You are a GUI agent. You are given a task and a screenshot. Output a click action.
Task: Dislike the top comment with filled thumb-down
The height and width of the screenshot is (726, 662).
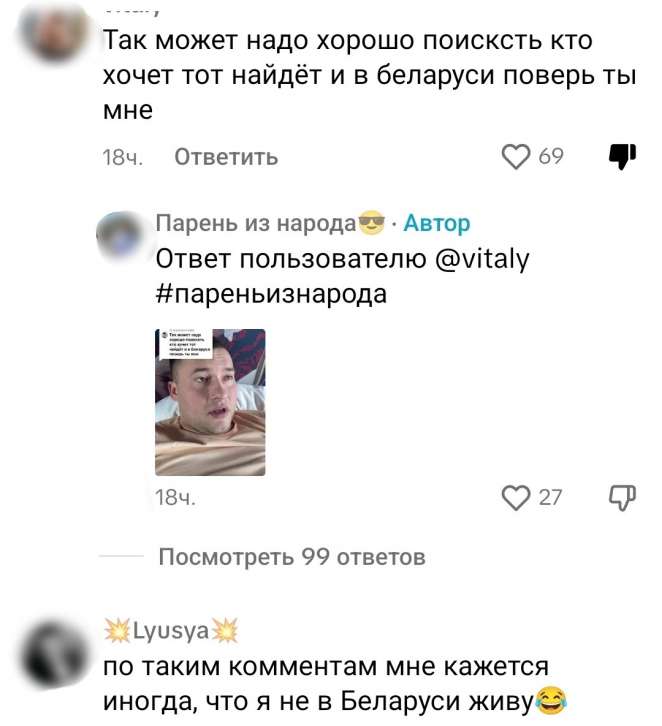[x=622, y=156]
